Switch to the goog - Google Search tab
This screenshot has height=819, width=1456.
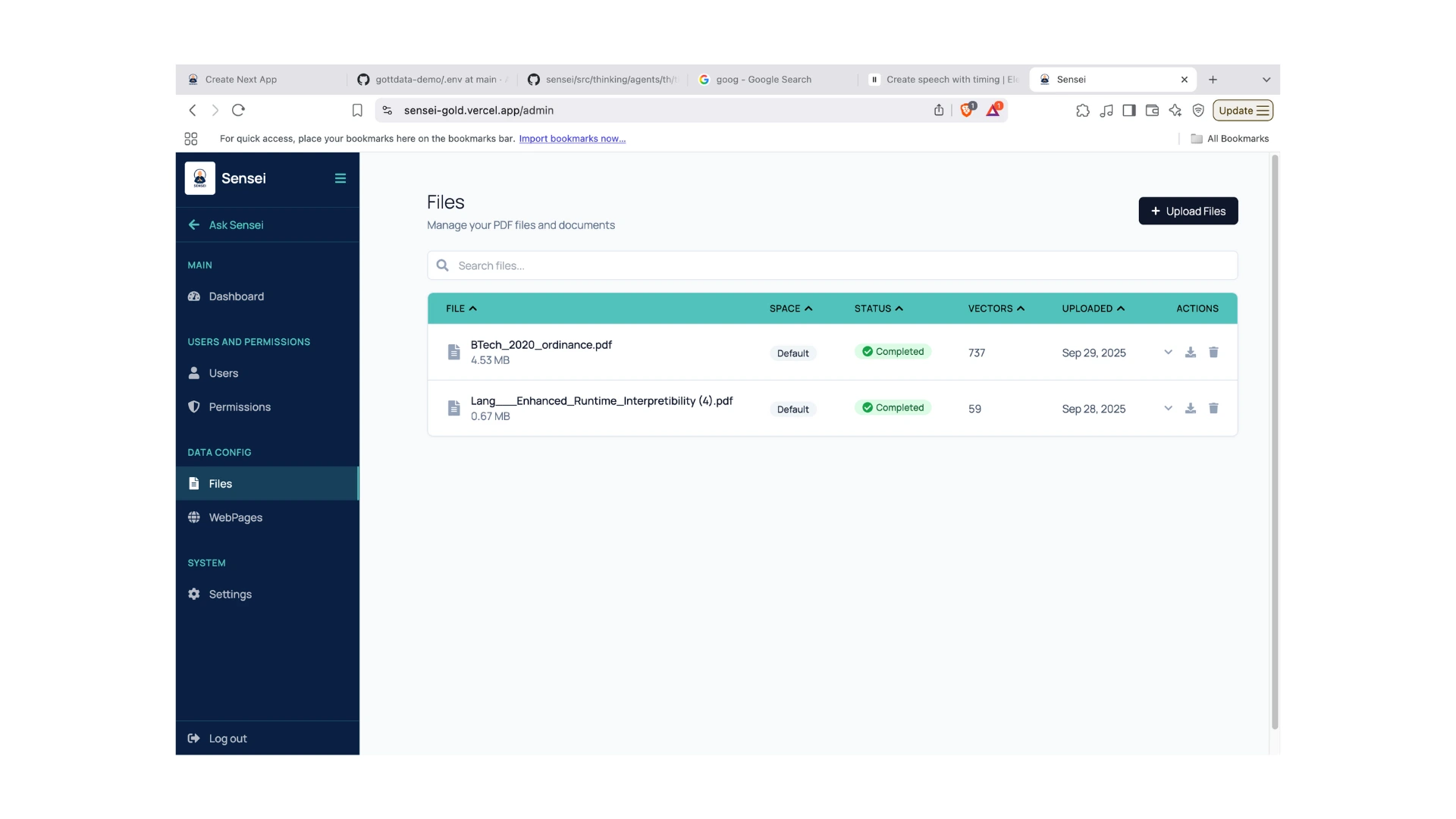[773, 80]
